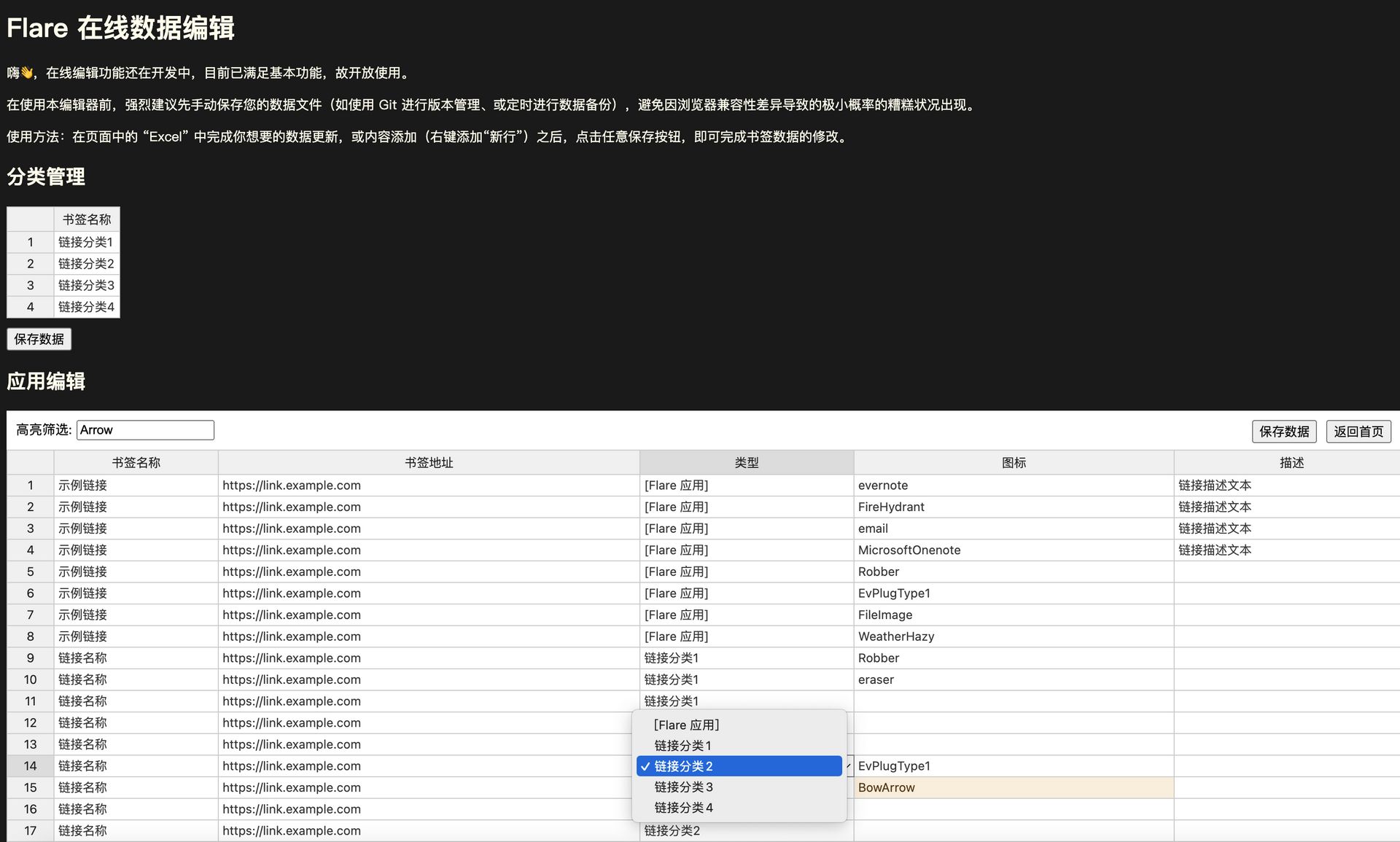
Task: Click the 高亮筛选 filter input field
Action: click(145, 430)
